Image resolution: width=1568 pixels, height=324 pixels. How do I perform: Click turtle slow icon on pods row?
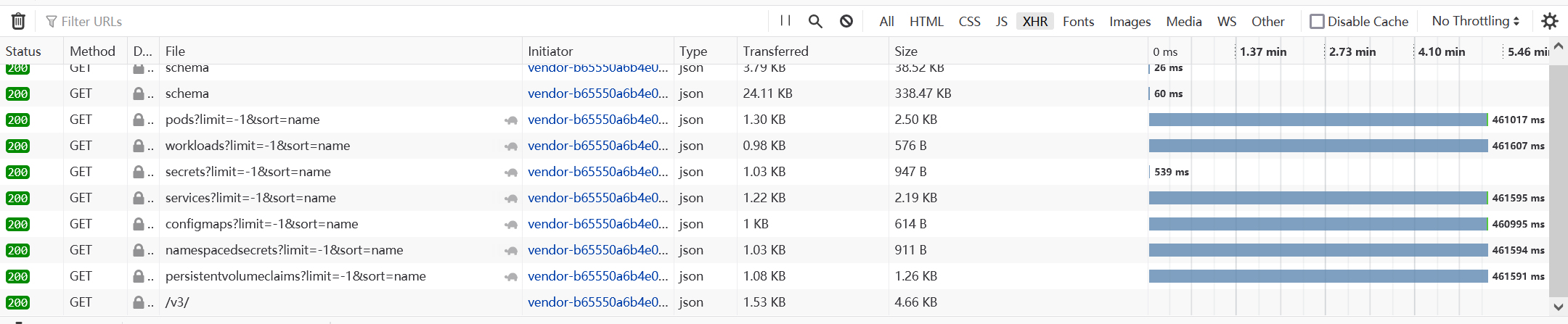(511, 120)
